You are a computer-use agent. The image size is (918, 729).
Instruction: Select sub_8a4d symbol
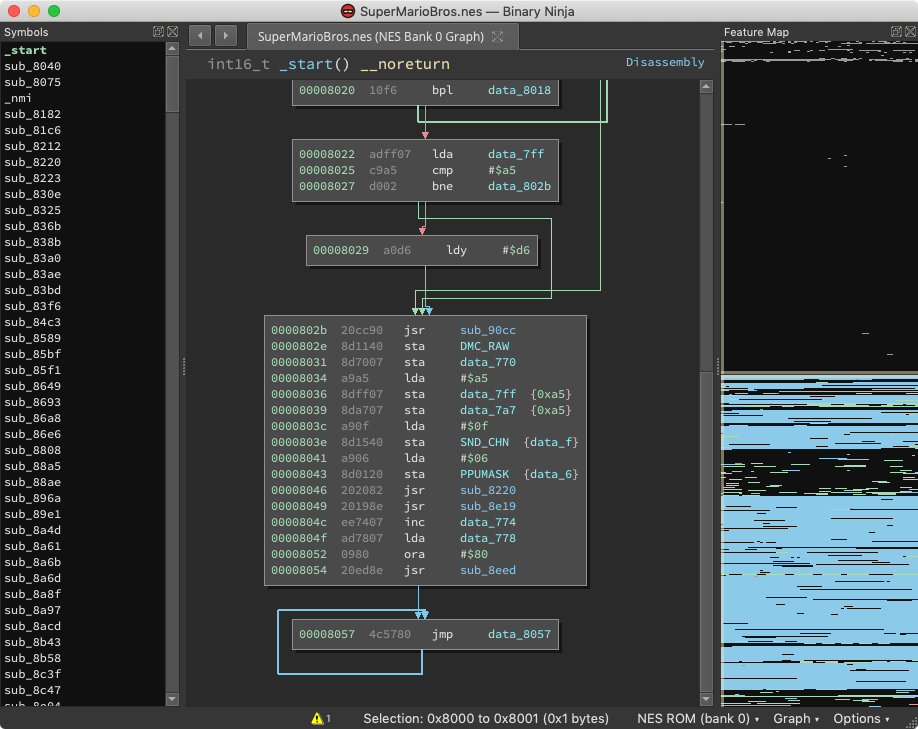pyautogui.click(x=32, y=531)
